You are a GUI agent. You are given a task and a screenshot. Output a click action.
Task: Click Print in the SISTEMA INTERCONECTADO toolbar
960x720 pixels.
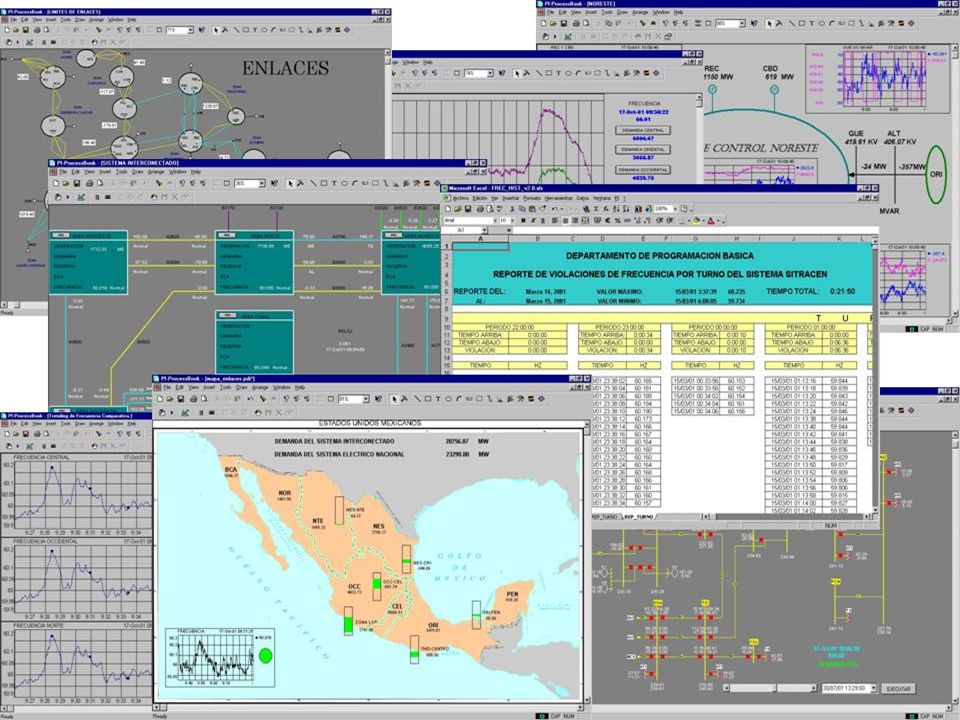[x=89, y=183]
